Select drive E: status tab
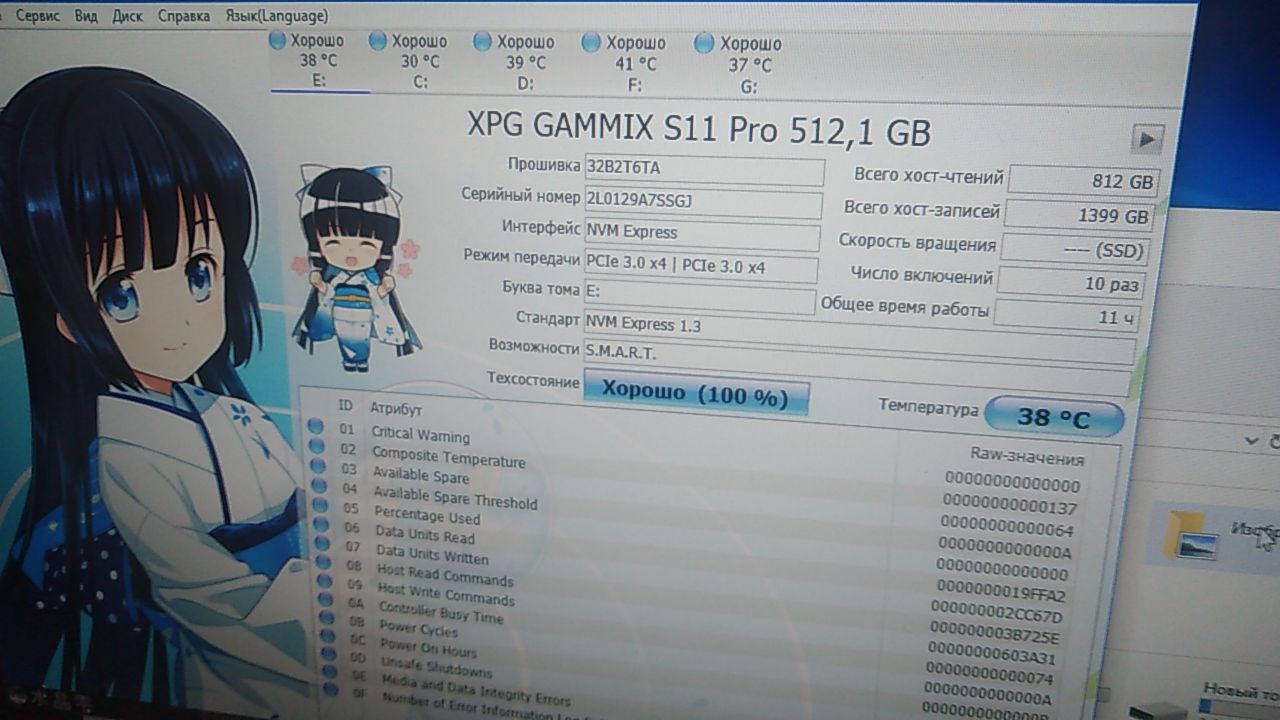 pyautogui.click(x=319, y=61)
